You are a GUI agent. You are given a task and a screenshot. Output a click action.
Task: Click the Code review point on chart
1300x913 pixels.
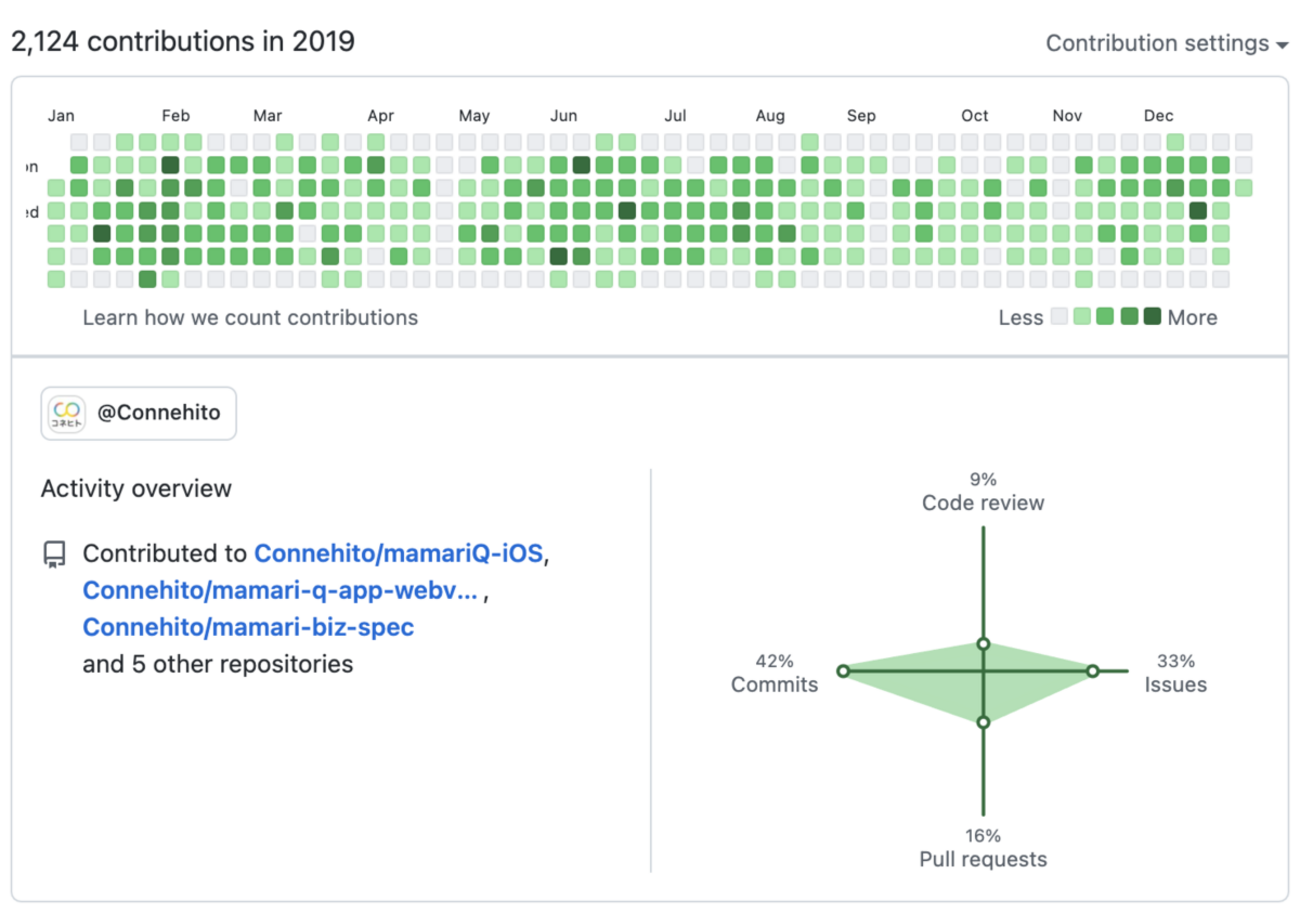tap(983, 645)
